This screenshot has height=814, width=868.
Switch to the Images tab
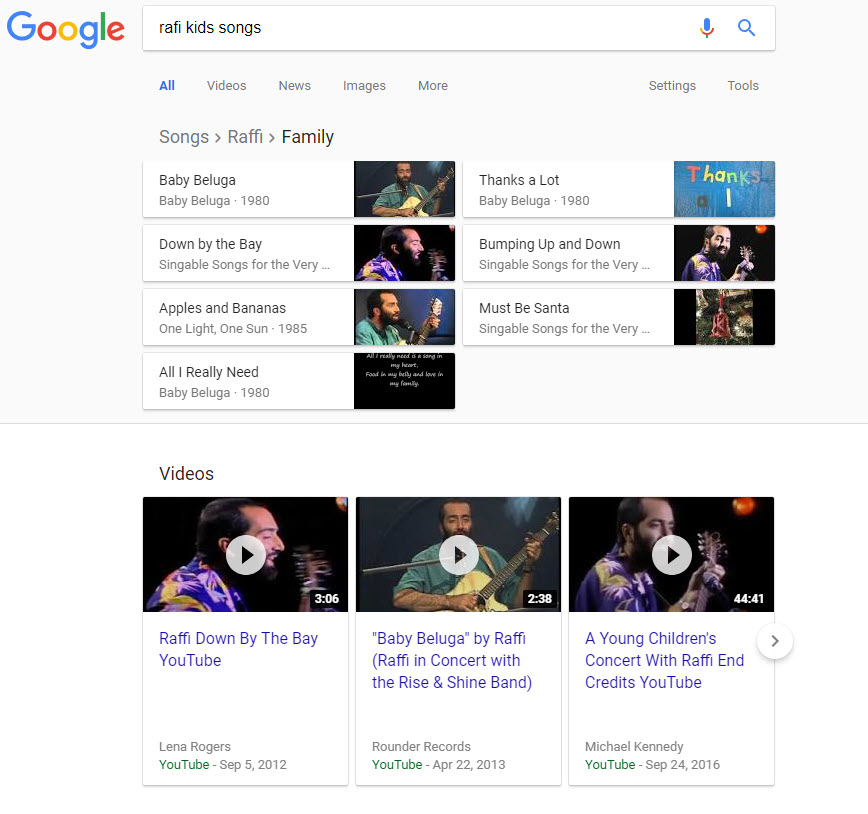(x=364, y=86)
